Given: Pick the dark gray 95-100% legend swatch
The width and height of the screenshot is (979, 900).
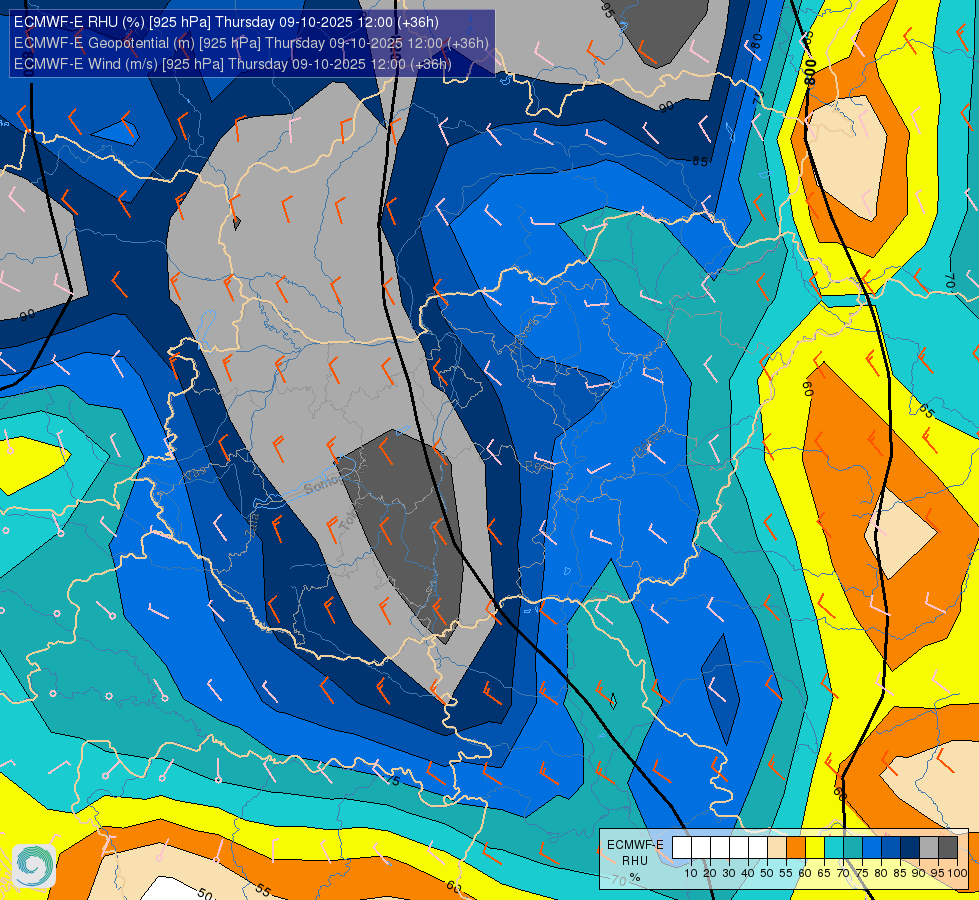Looking at the screenshot, I should pyautogui.click(x=948, y=848).
